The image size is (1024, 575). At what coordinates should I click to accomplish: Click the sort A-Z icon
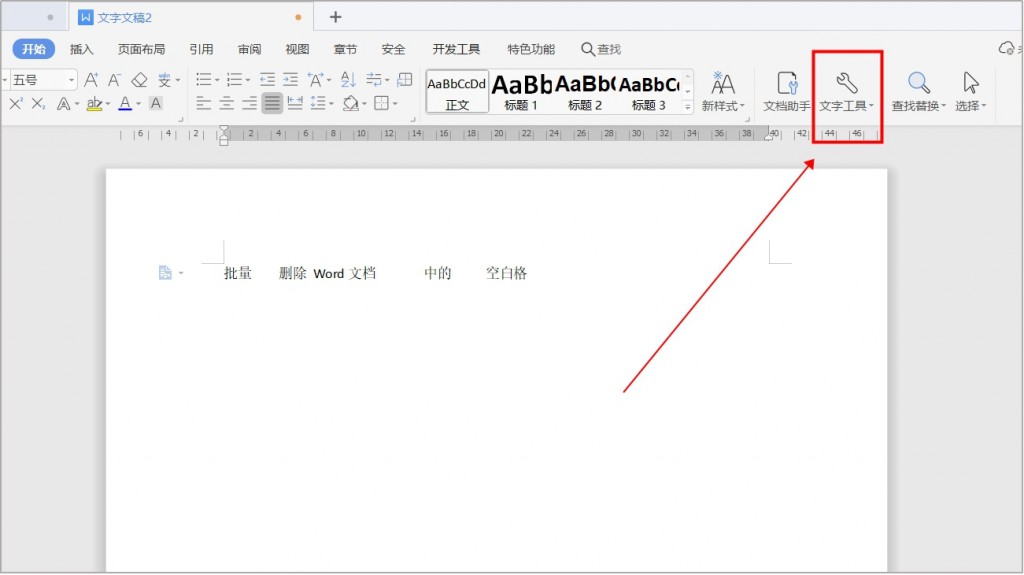[x=348, y=80]
